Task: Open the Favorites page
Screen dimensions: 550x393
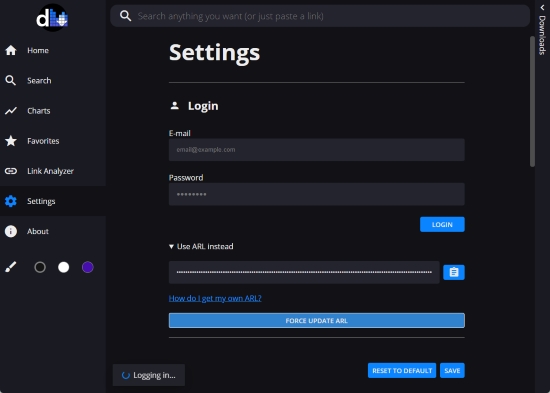Action: pyautogui.click(x=53, y=141)
